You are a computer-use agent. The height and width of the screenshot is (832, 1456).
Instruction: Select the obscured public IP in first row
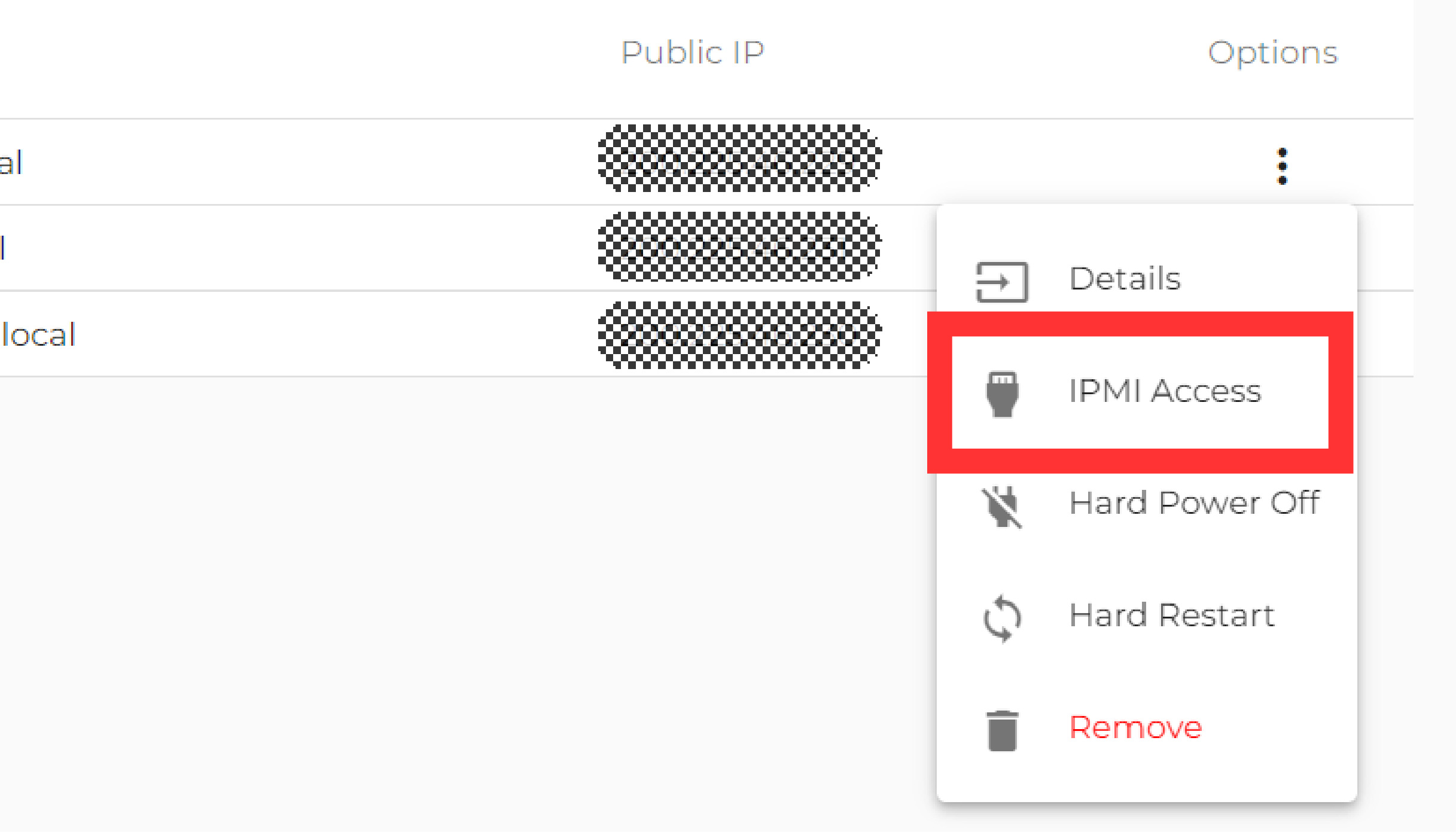coord(739,159)
